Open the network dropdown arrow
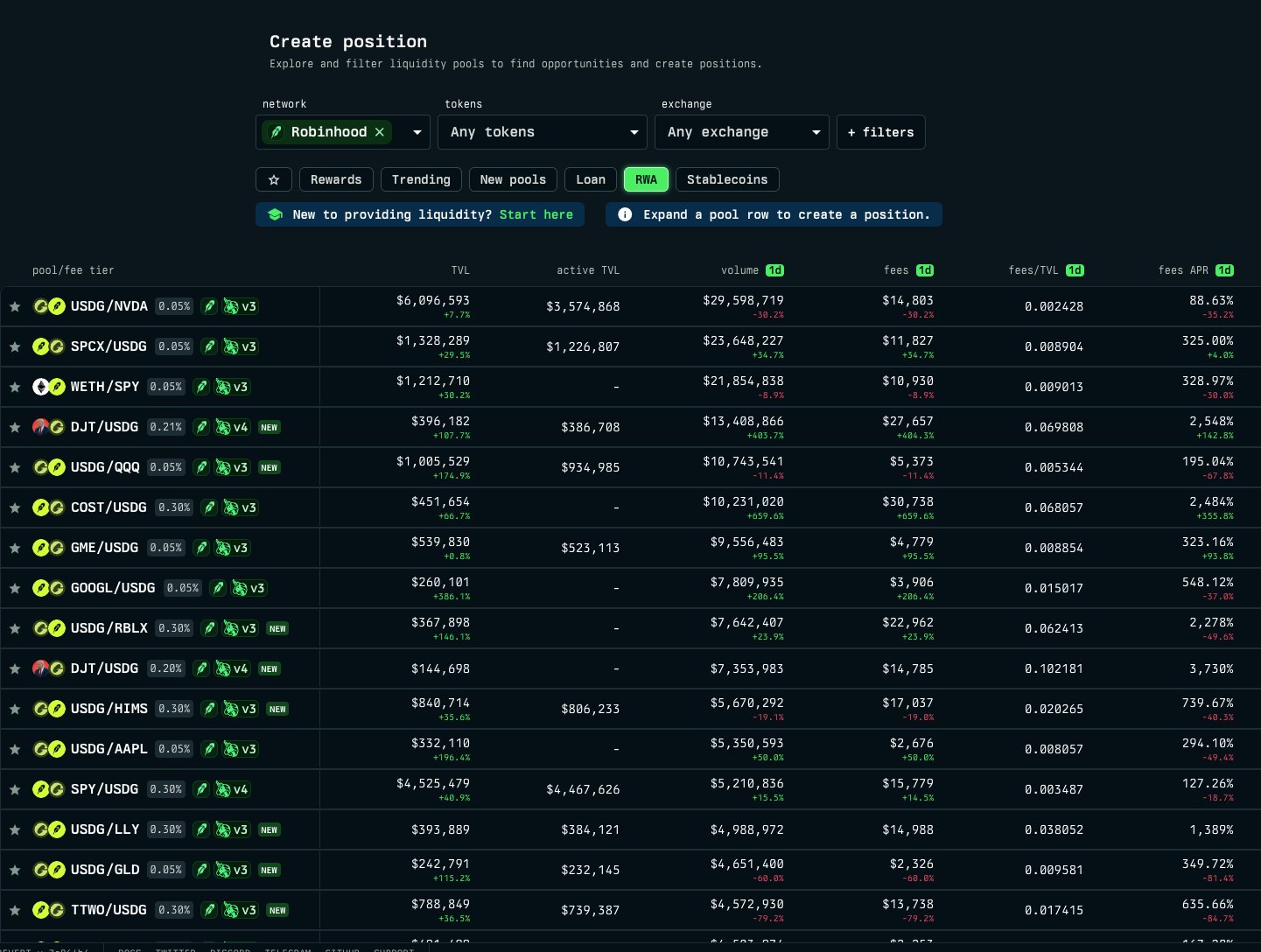Image resolution: width=1261 pixels, height=952 pixels. (417, 132)
